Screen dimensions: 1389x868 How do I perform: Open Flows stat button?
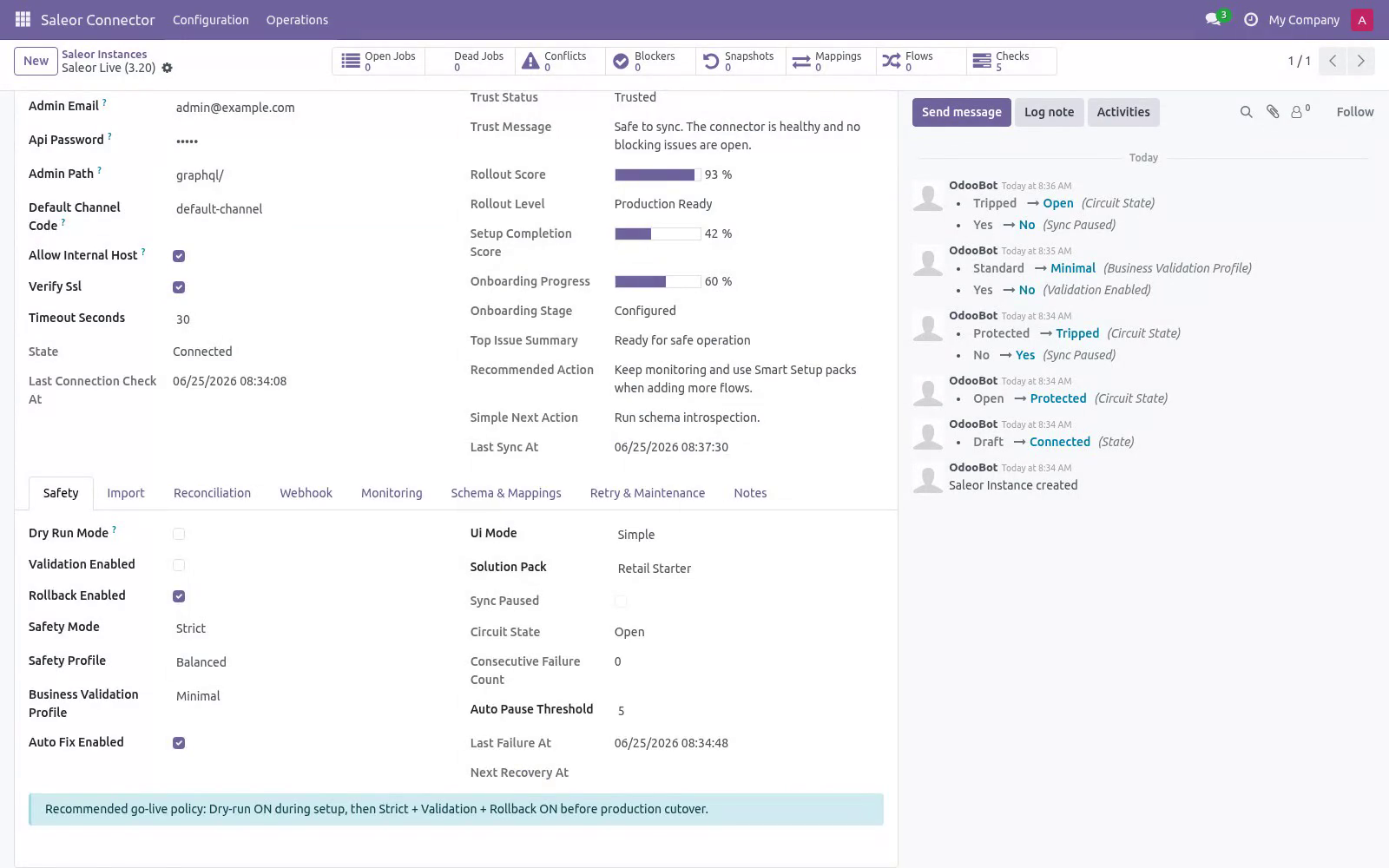pyautogui.click(x=920, y=61)
